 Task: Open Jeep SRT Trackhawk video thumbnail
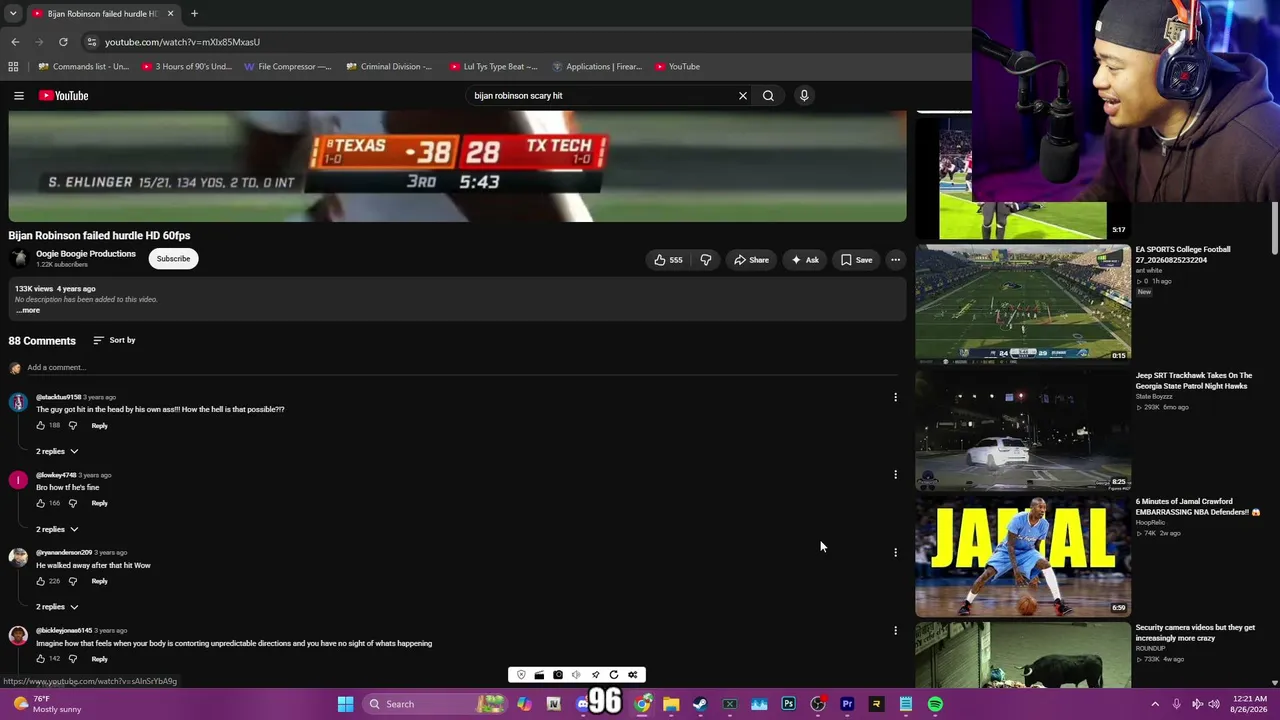coord(1023,430)
